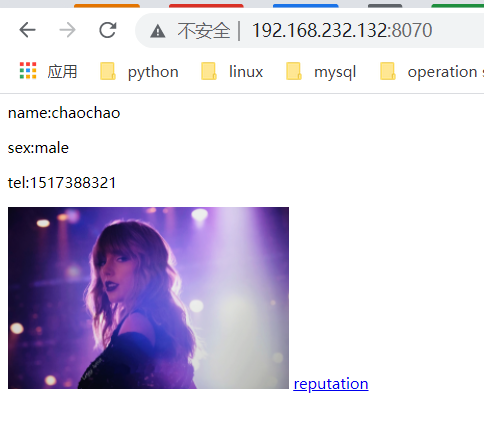Switch to the blue-colored browser tab

pos(306,6)
